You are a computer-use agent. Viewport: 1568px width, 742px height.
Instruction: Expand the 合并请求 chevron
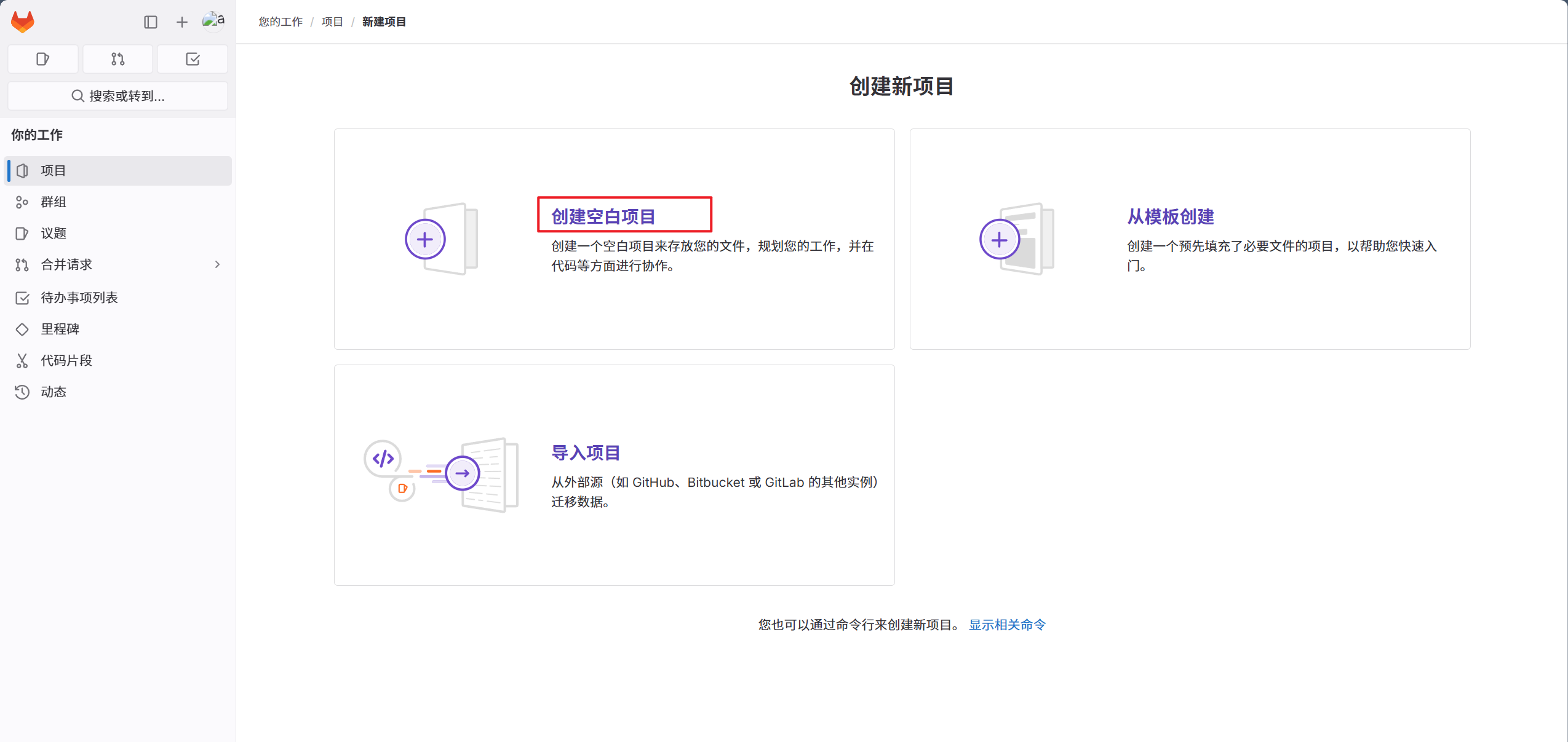[x=217, y=264]
